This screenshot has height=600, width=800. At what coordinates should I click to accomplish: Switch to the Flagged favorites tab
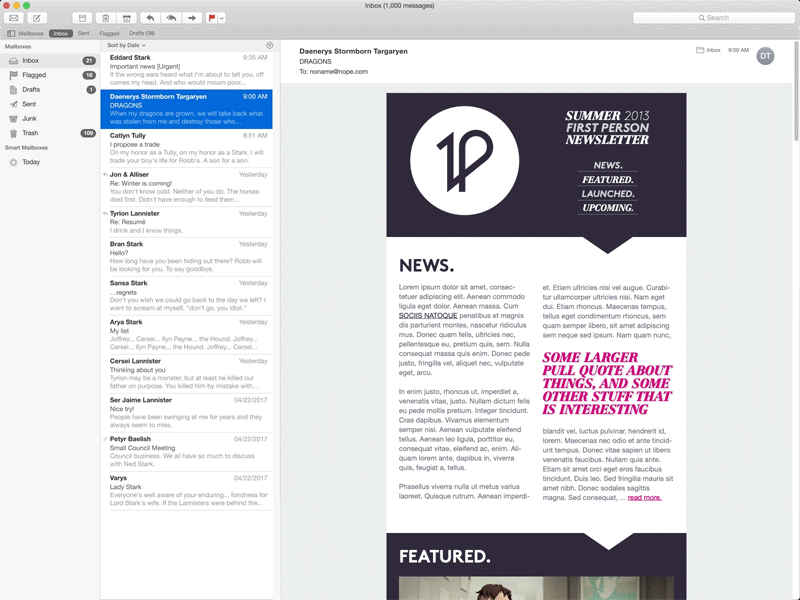tap(109, 33)
